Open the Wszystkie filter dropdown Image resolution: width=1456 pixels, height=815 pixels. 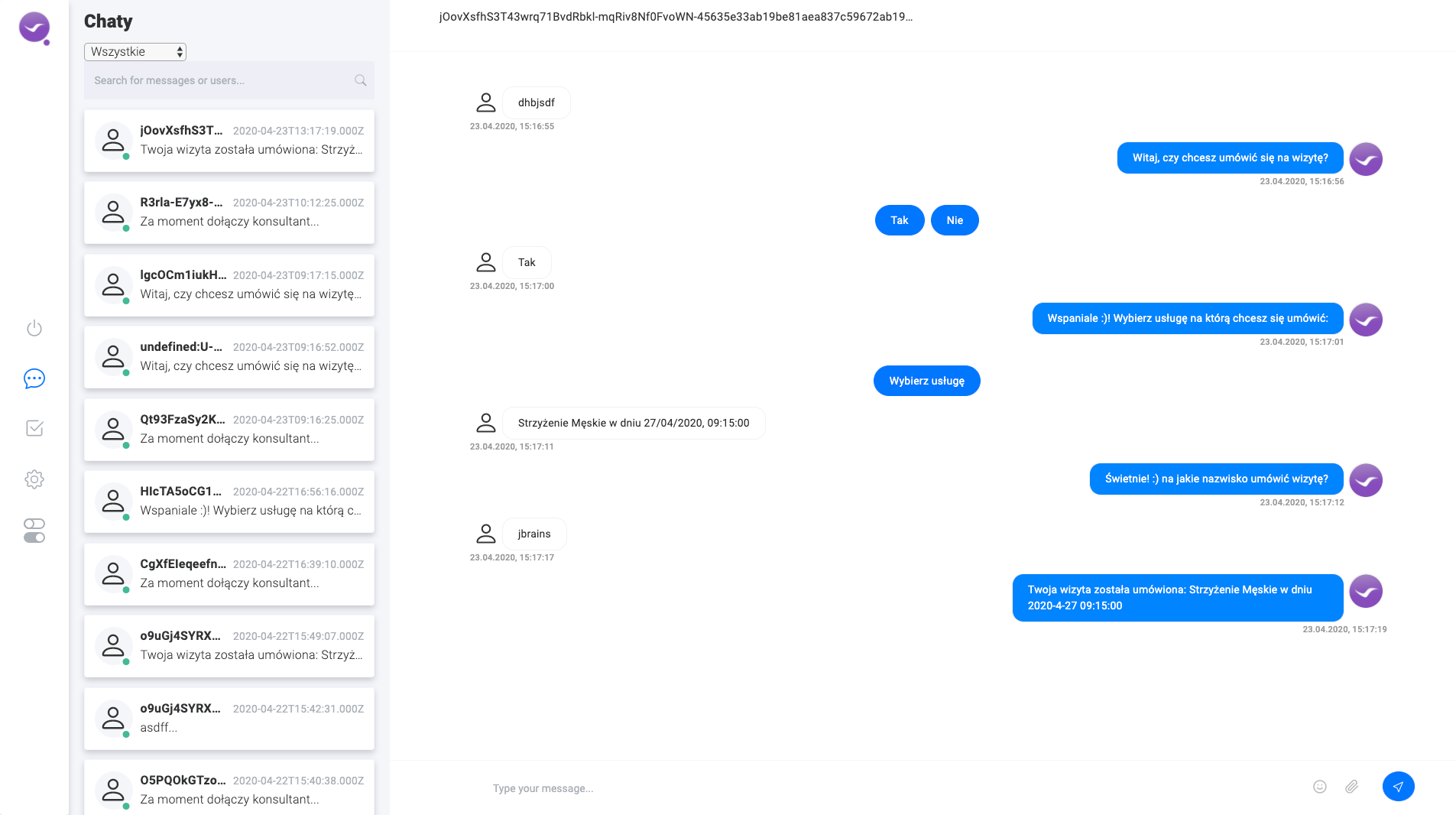[135, 52]
